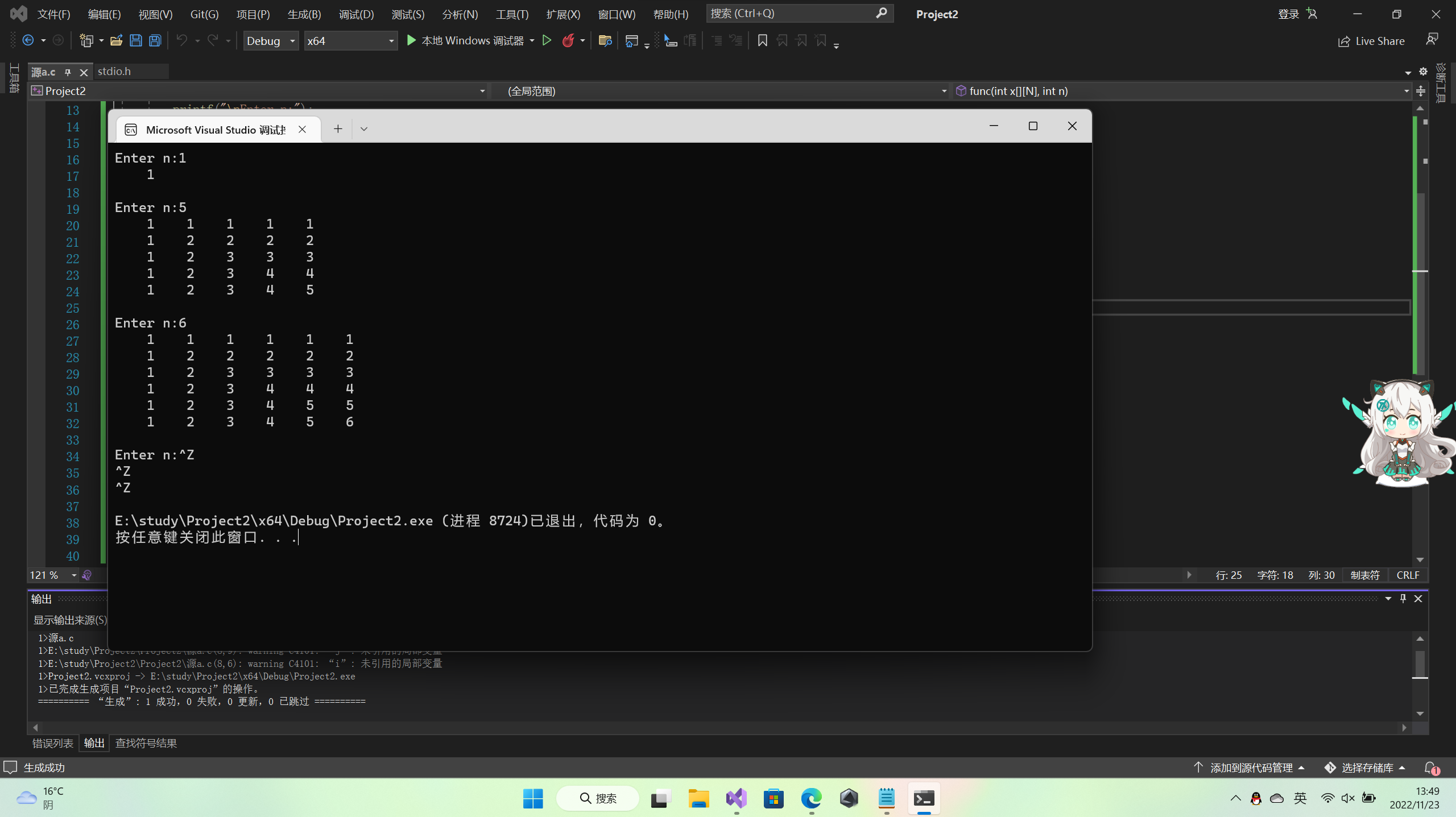The image size is (1456, 817).
Task: Switch to the stdio.h tab
Action: [x=114, y=71]
